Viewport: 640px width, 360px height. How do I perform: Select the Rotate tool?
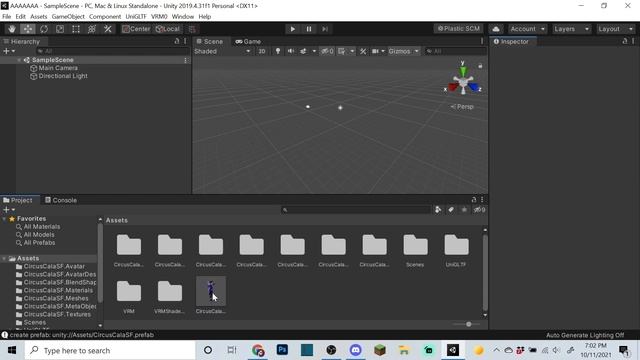pos(44,29)
